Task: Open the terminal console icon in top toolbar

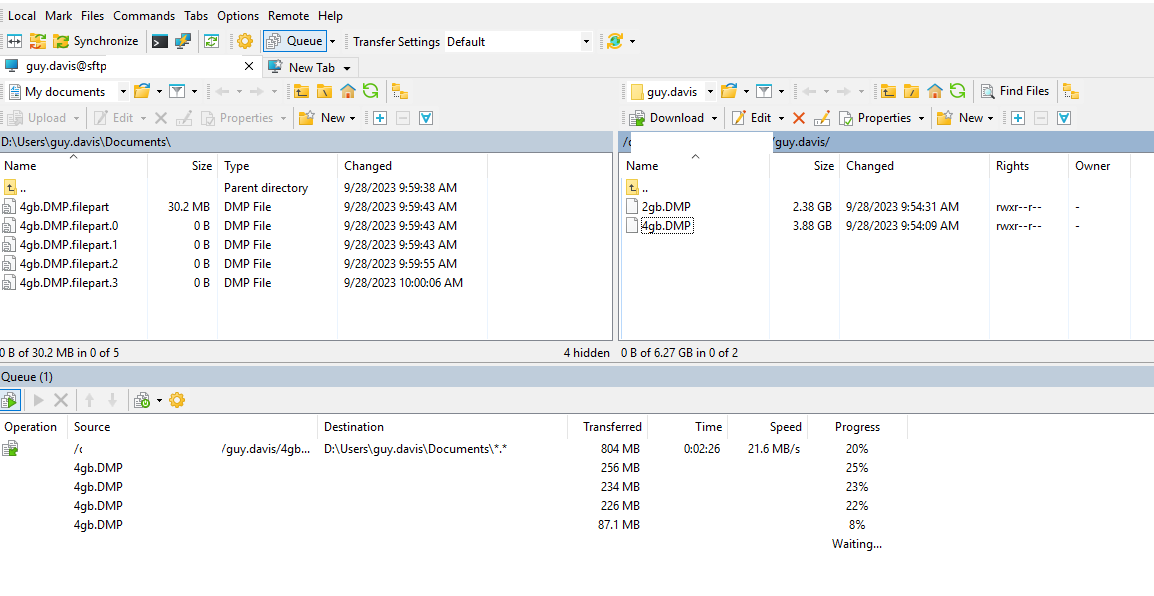Action: click(159, 41)
